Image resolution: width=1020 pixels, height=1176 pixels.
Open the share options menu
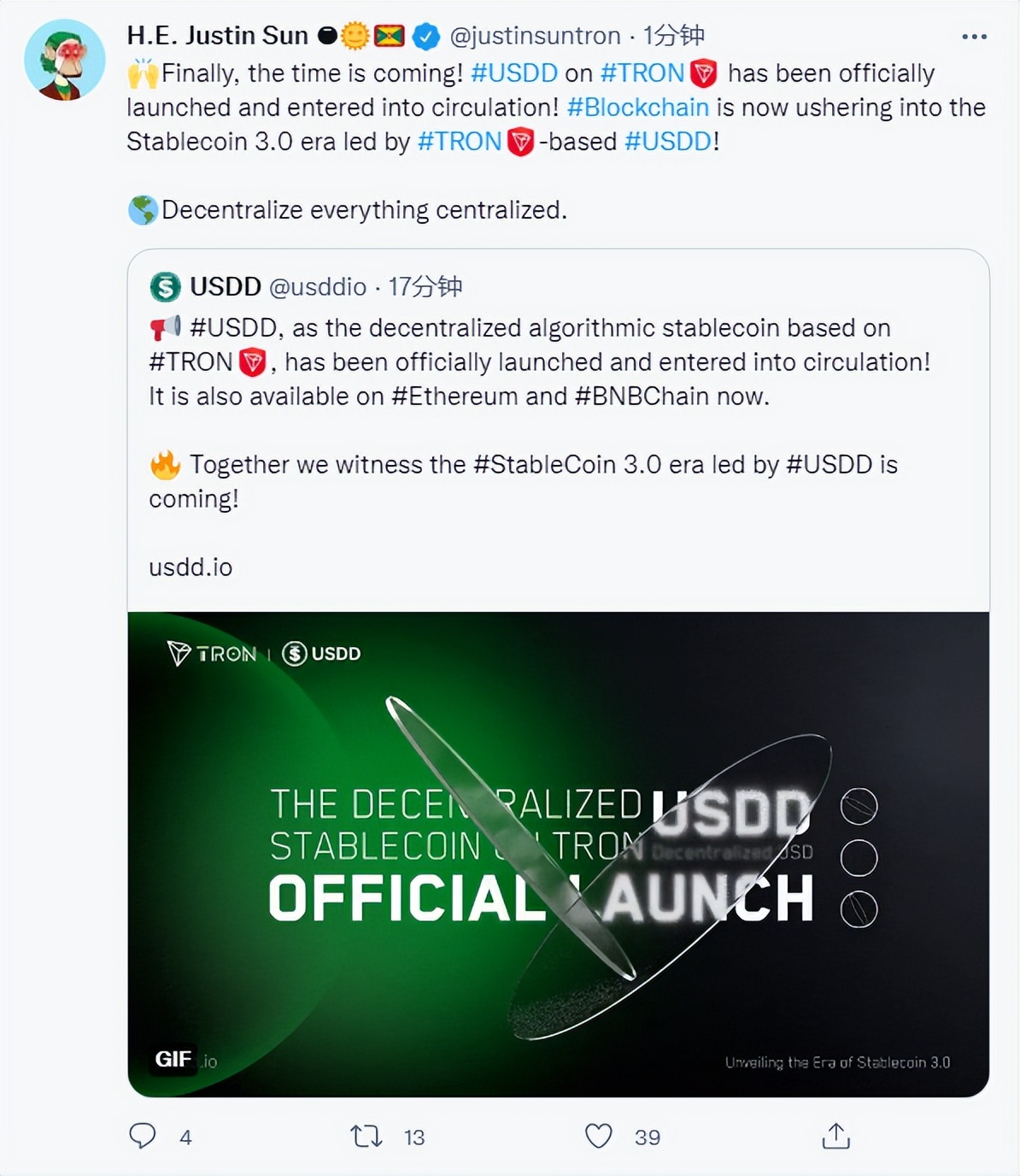click(x=835, y=1137)
